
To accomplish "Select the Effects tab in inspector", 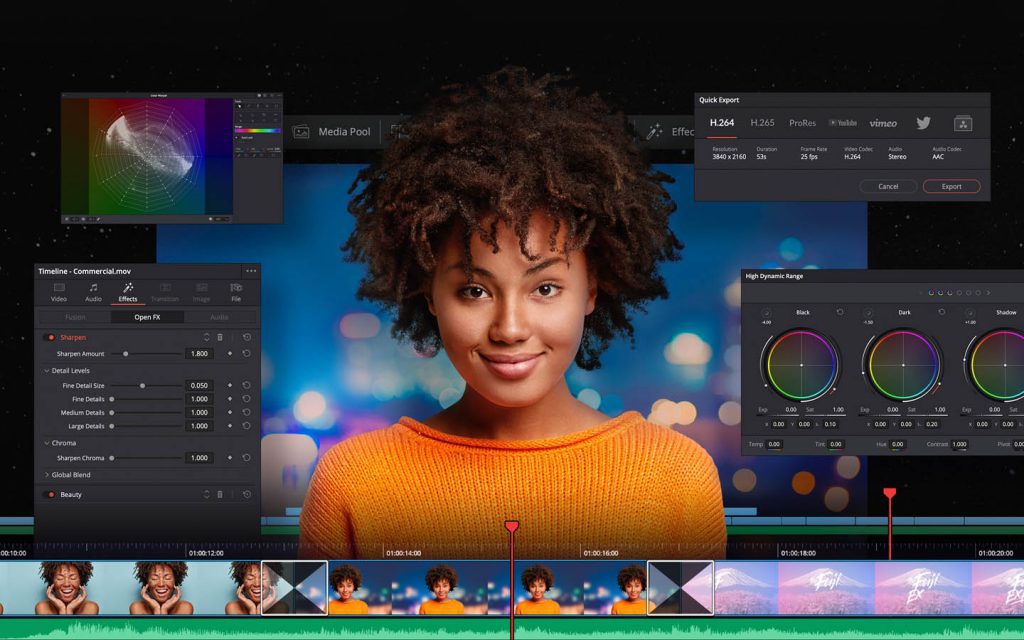I will 128,292.
